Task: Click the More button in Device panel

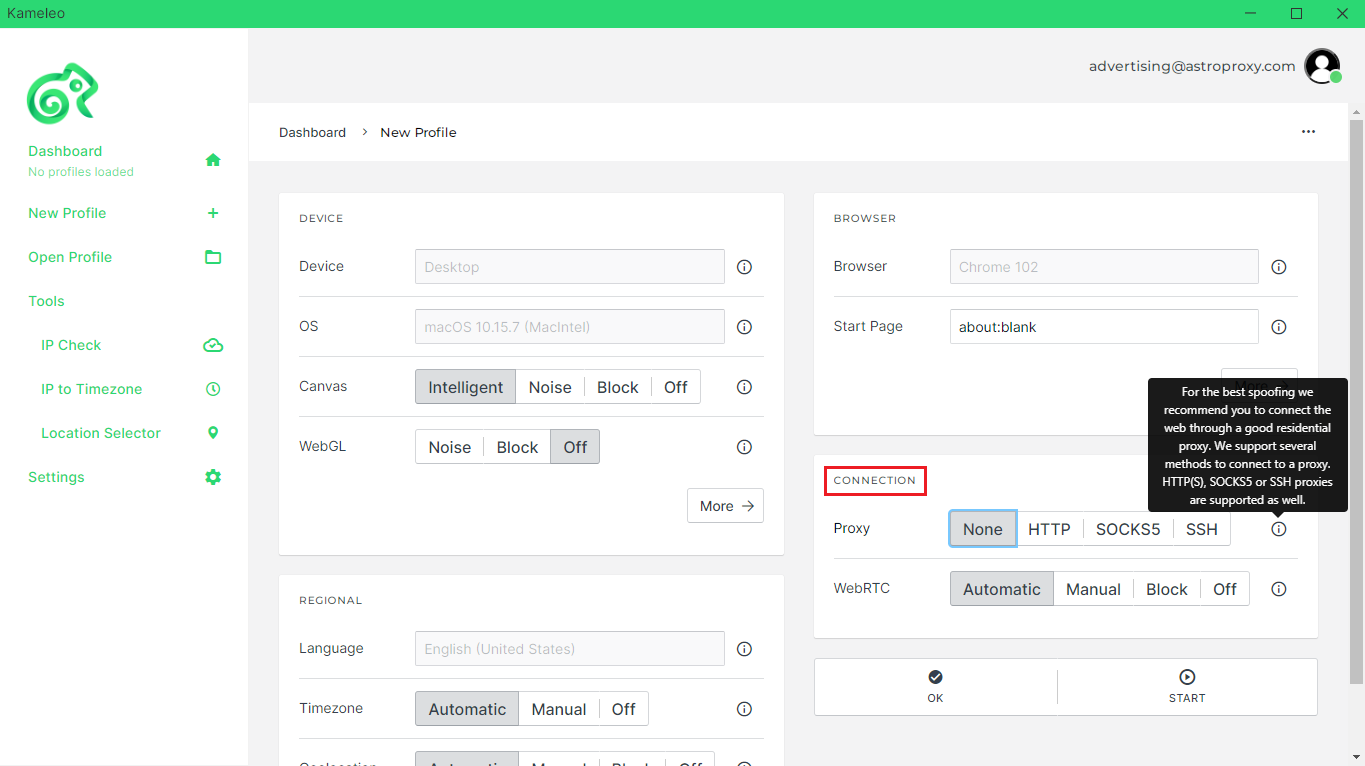Action: click(x=725, y=506)
